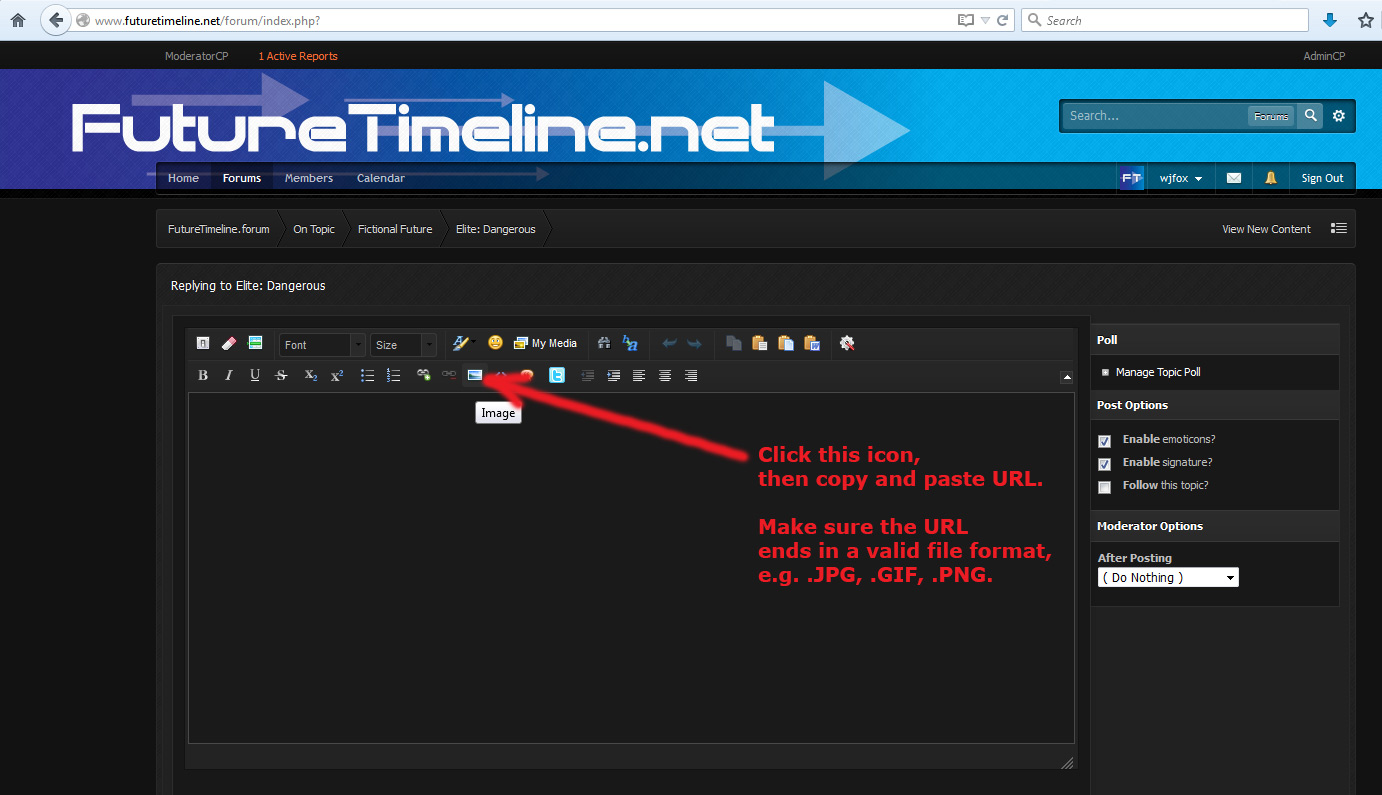The height and width of the screenshot is (795, 1382).
Task: Click the Twitter embed icon
Action: tap(557, 375)
